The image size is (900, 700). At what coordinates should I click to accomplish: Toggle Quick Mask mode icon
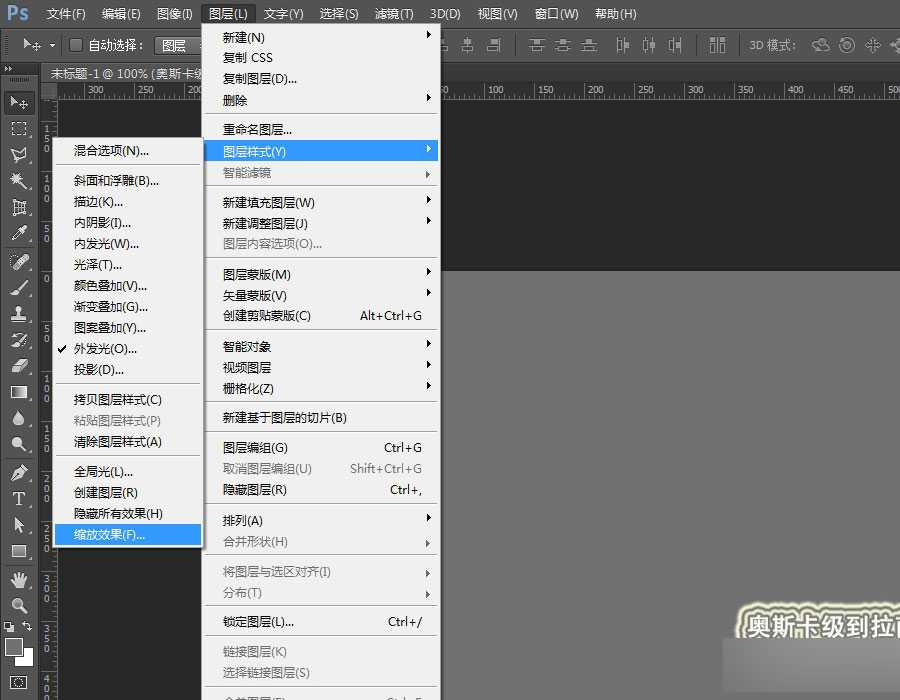point(19,682)
